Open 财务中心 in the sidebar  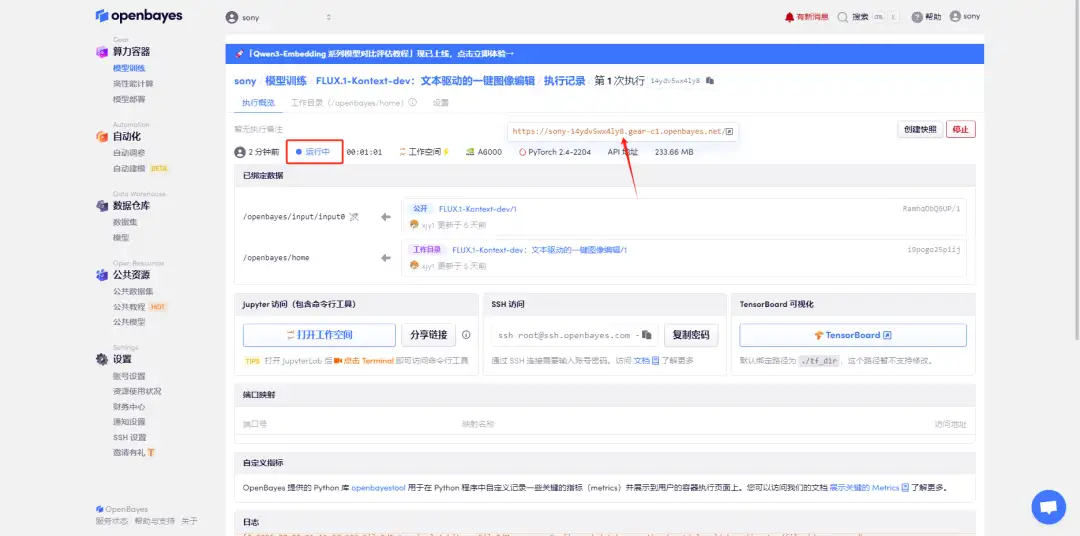129,406
